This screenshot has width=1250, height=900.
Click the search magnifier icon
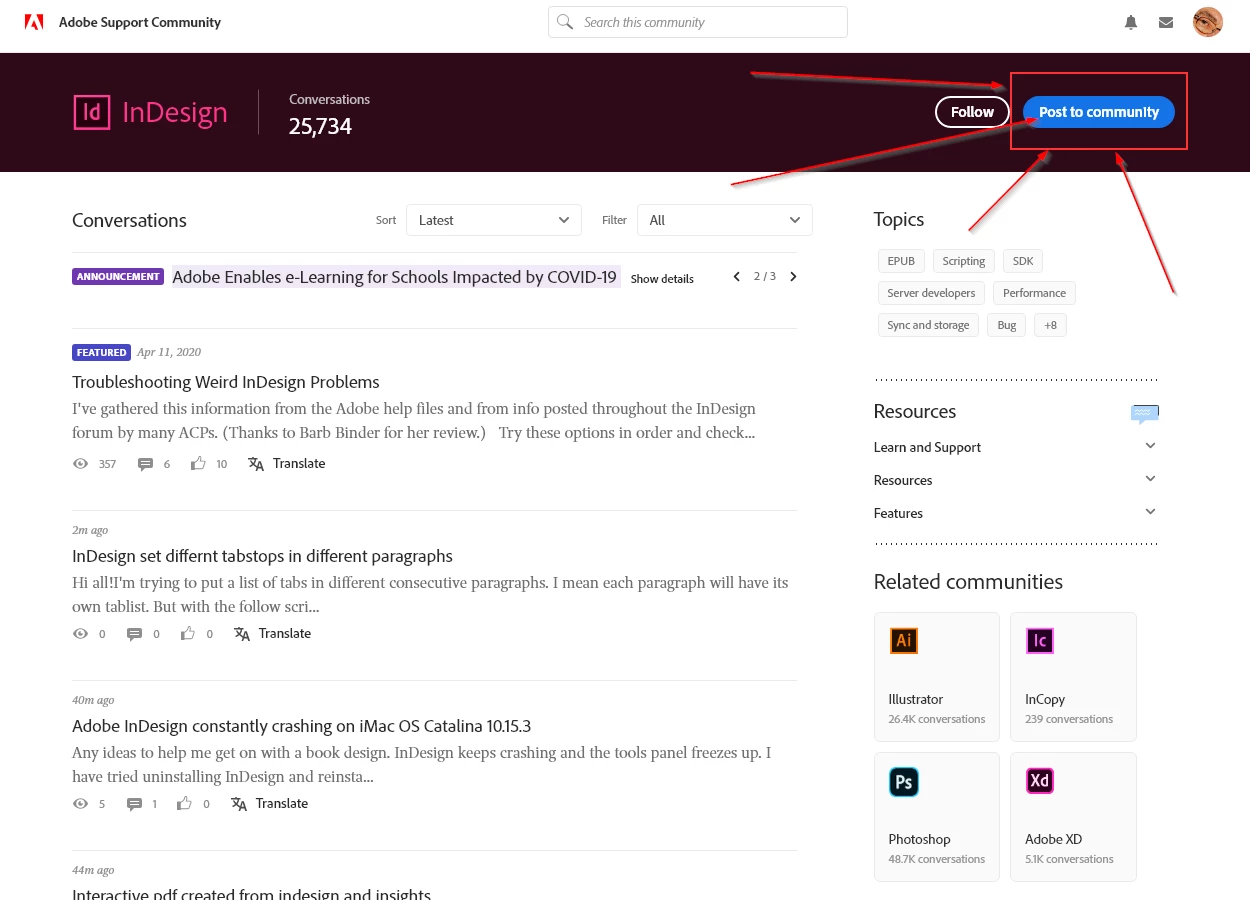click(x=566, y=22)
